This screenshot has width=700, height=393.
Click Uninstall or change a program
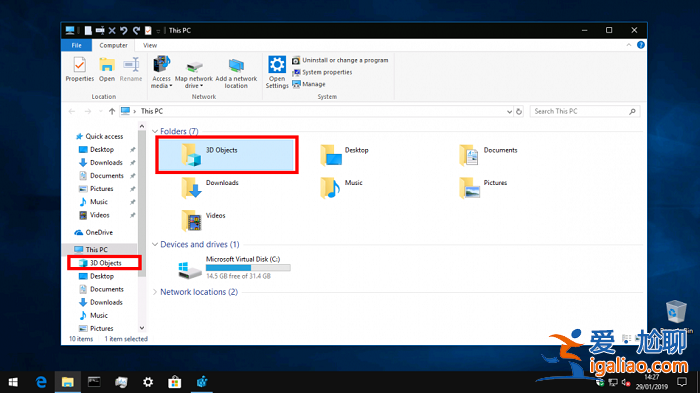coord(340,60)
